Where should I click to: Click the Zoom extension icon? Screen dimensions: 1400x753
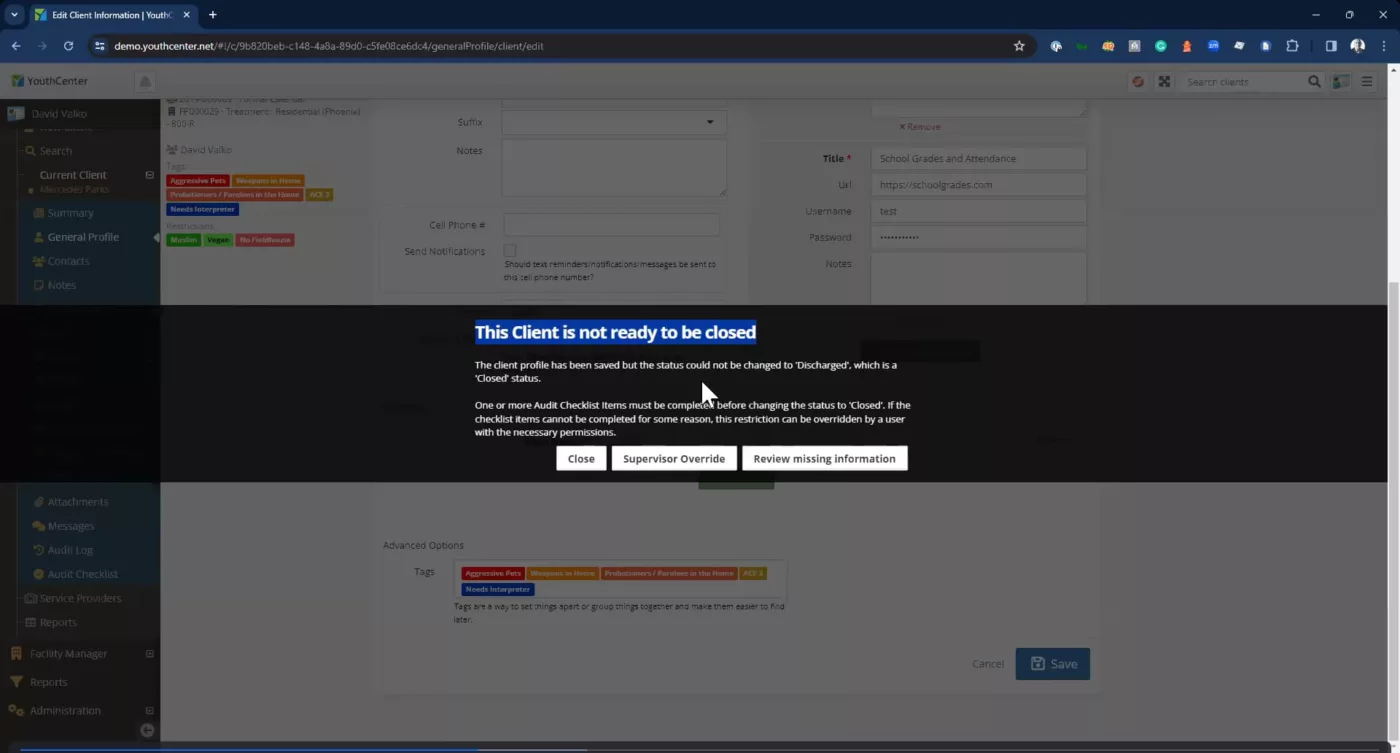1213,46
